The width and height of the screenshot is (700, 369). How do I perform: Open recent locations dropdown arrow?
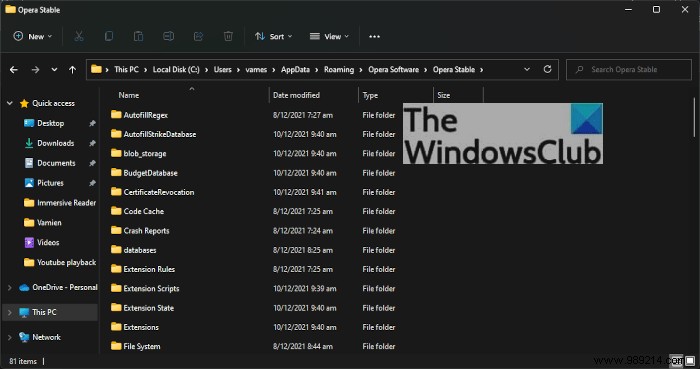54,70
